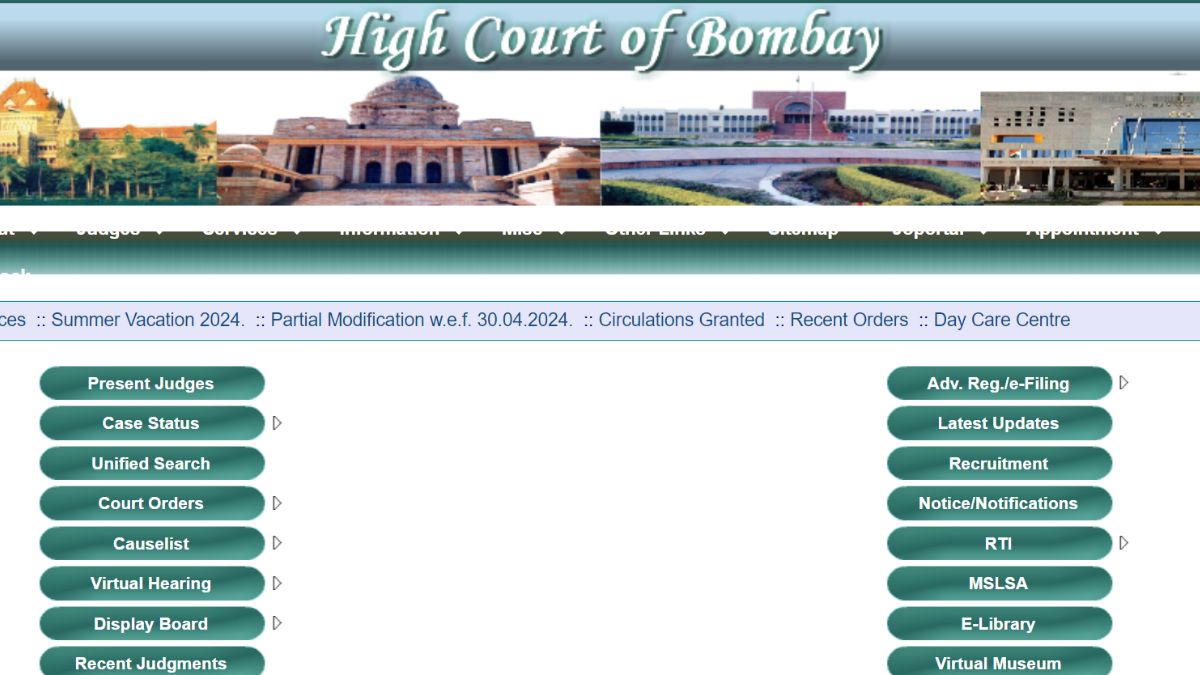1200x675 pixels.
Task: Open the Display Board button
Action: point(152,623)
